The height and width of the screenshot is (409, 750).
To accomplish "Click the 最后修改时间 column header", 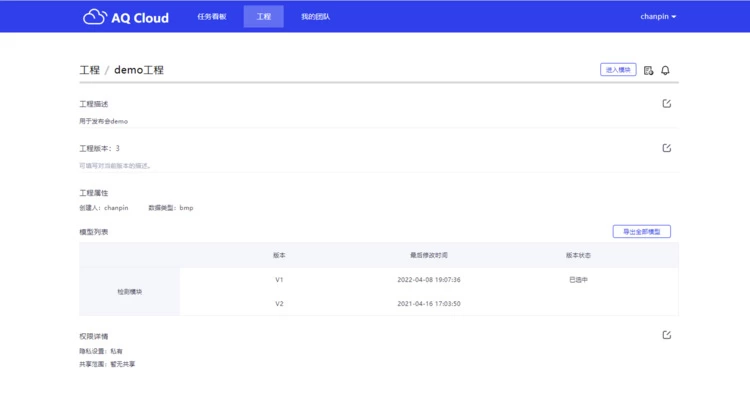I will (428, 255).
